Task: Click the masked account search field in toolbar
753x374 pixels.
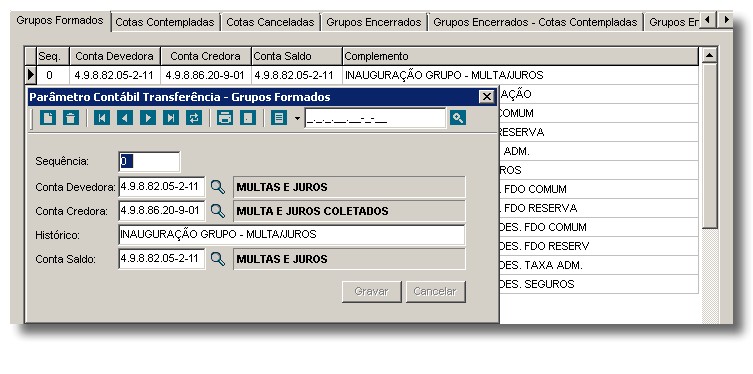Action: click(x=375, y=118)
